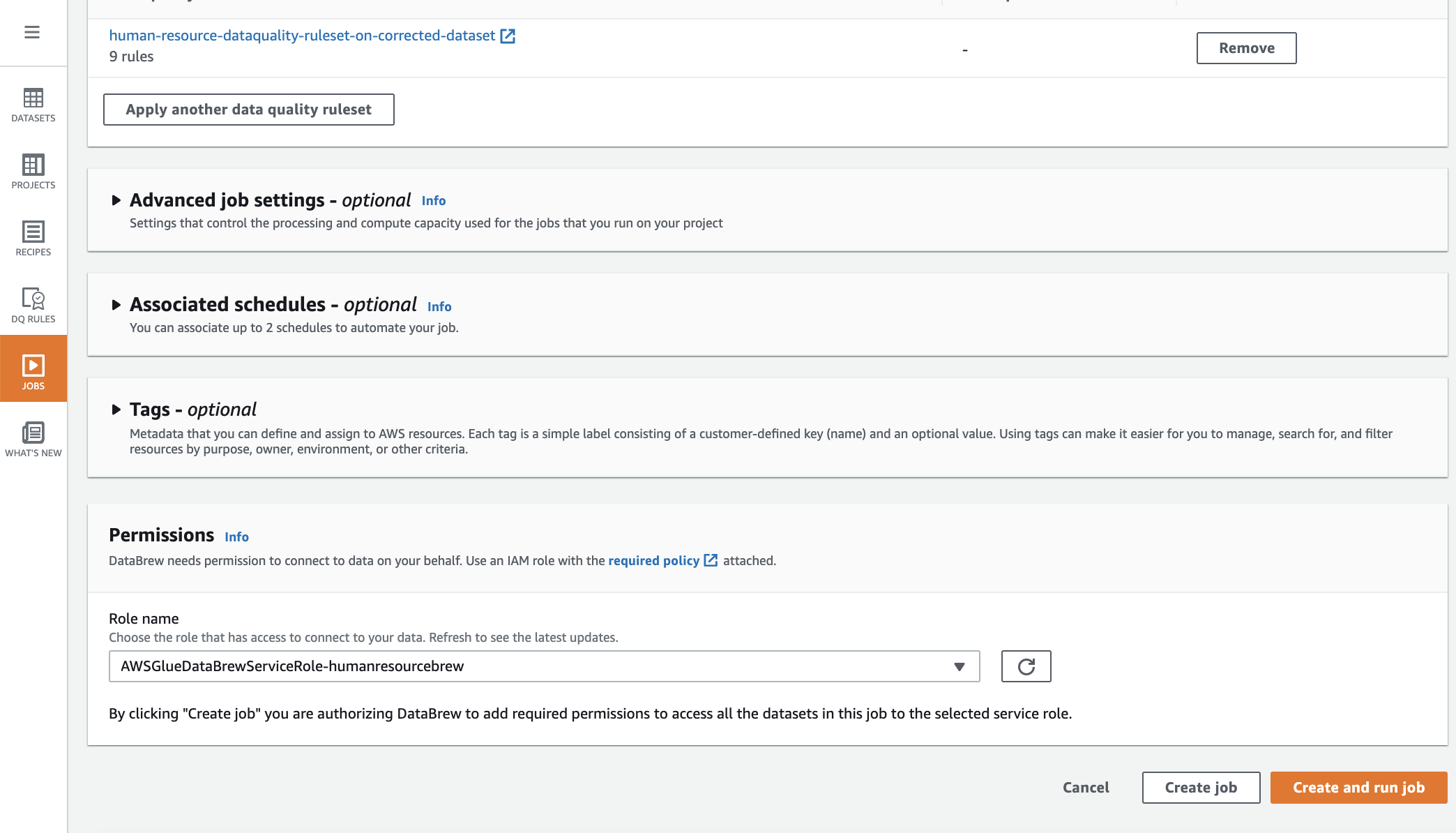Click Info next to Permissions
Viewport: 1456px width, 833px height.
coord(236,537)
